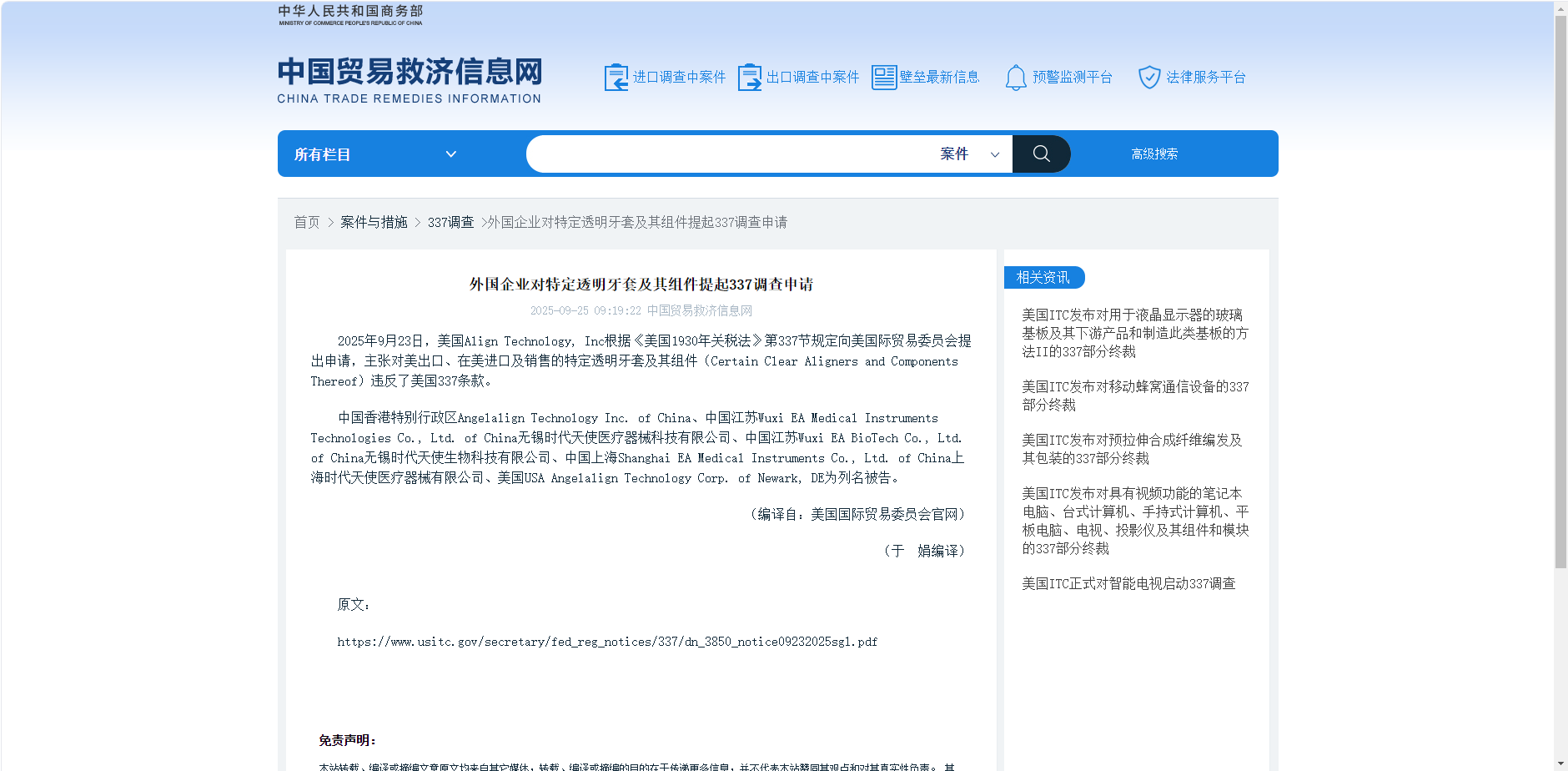Click the China Trade Remedies Information logo
The height and width of the screenshot is (771, 1568).
point(410,80)
